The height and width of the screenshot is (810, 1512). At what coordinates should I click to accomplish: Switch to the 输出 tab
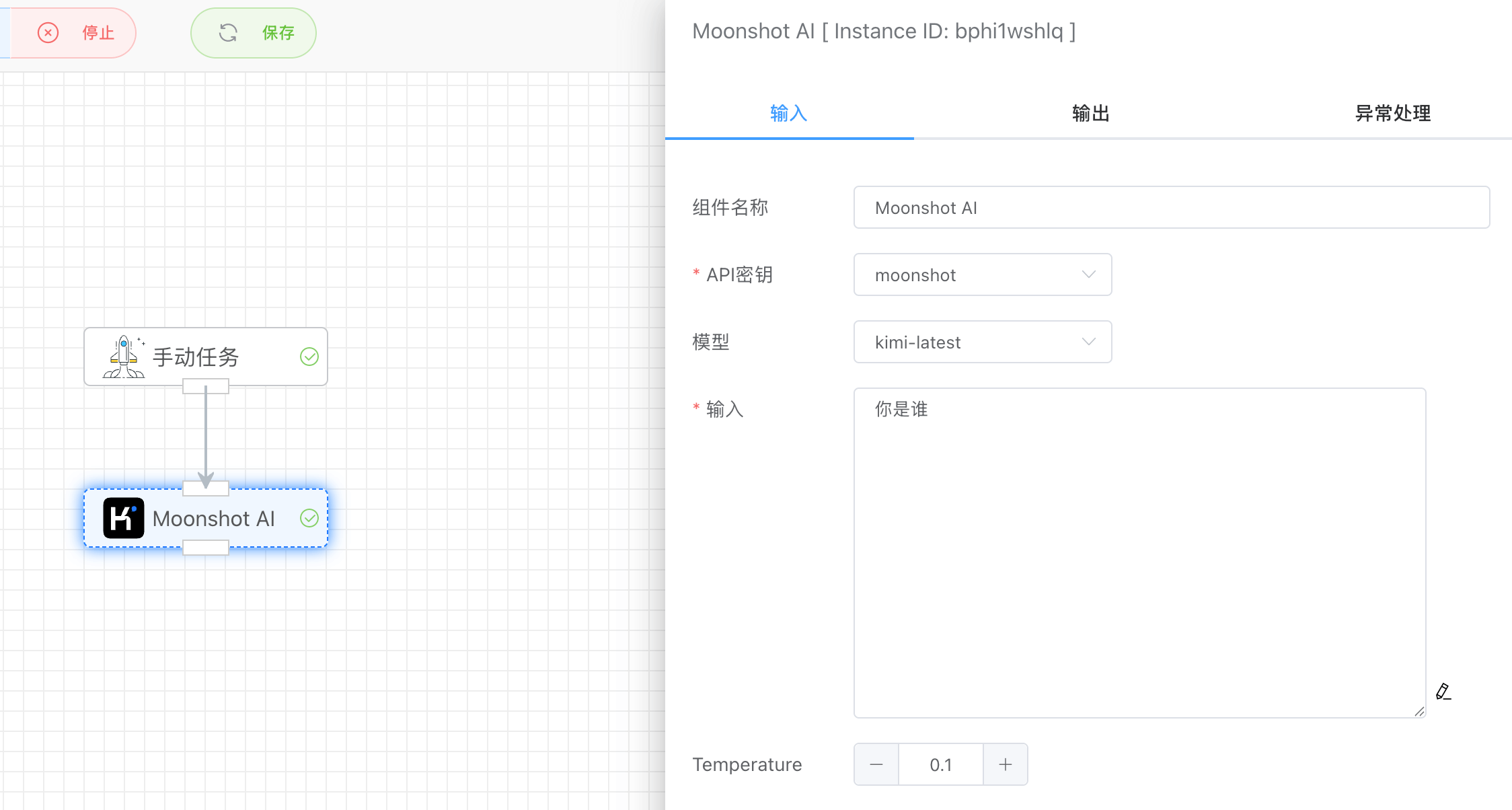tap(1091, 113)
